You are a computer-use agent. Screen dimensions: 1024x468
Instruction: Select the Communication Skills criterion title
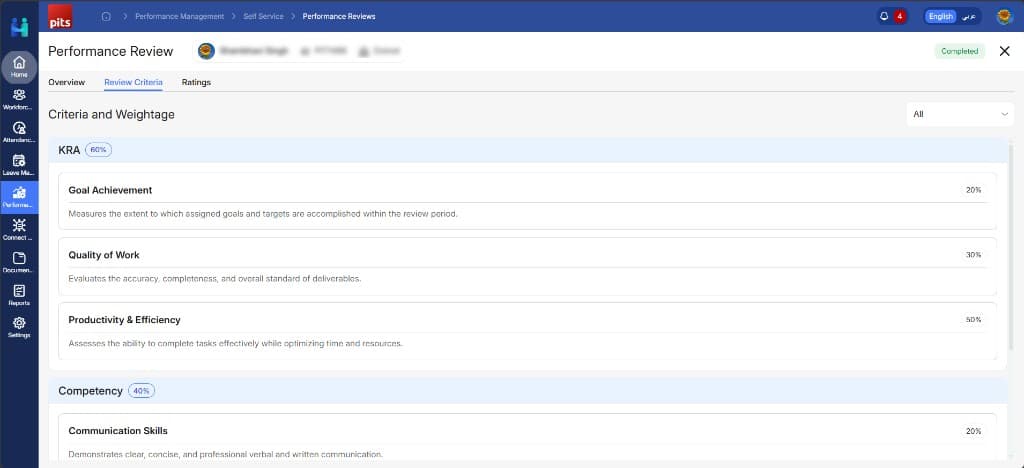(x=118, y=431)
